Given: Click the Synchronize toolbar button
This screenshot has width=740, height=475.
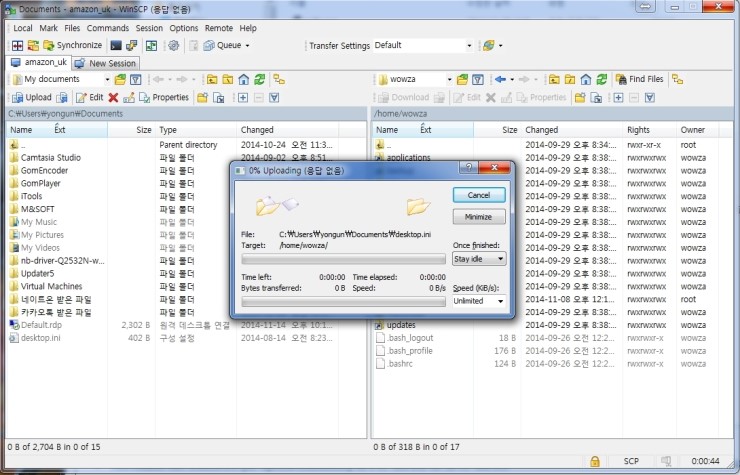Looking at the screenshot, I should pyautogui.click(x=72, y=45).
